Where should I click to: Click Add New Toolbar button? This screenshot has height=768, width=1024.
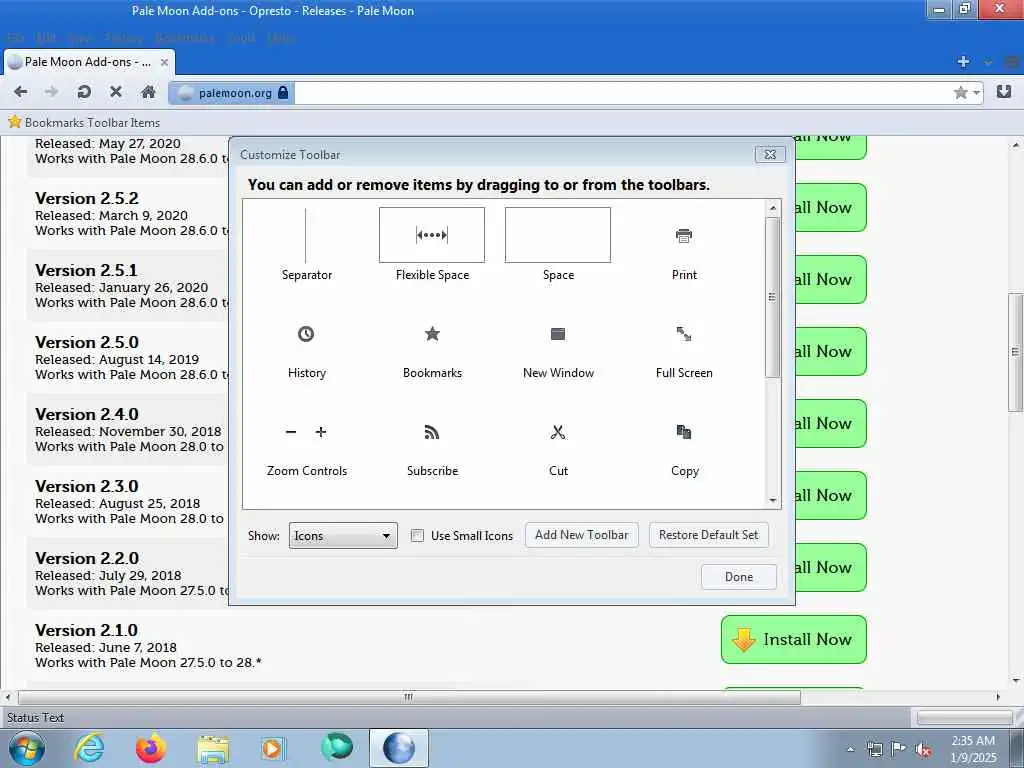(581, 535)
